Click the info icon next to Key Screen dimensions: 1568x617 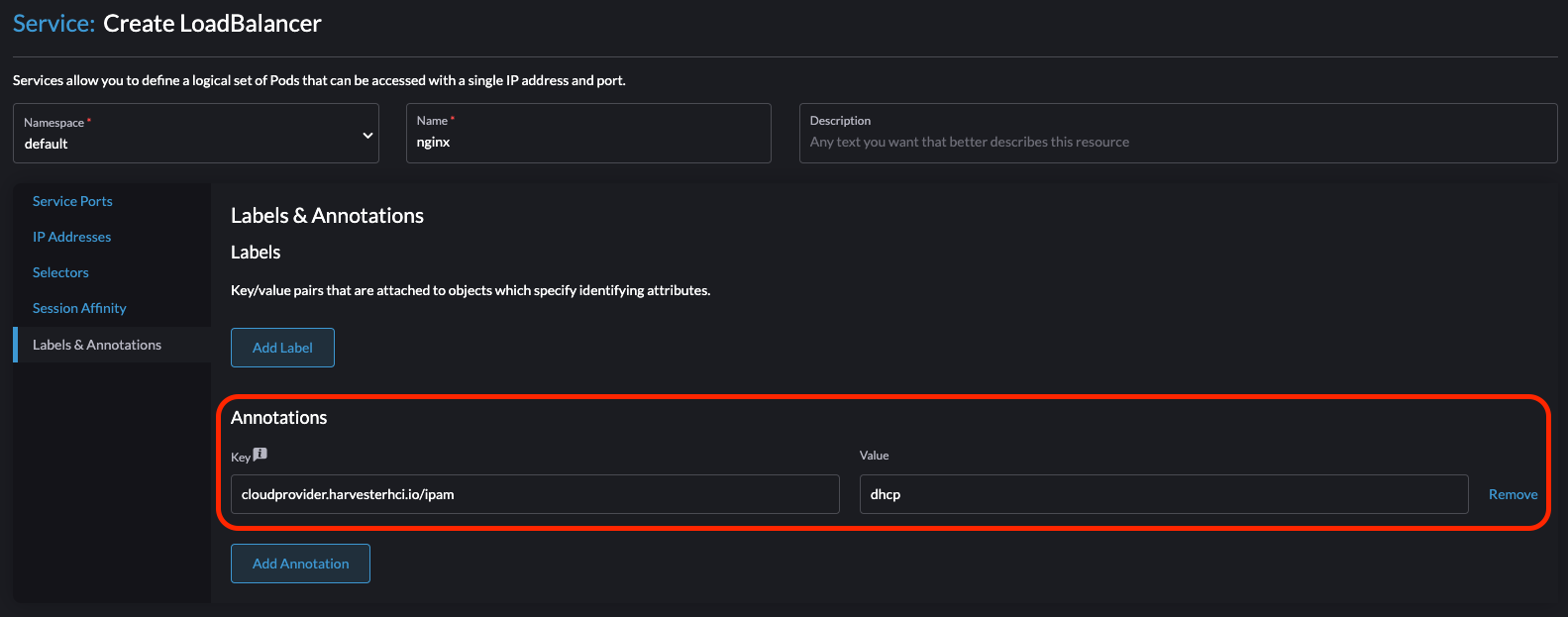point(261,454)
